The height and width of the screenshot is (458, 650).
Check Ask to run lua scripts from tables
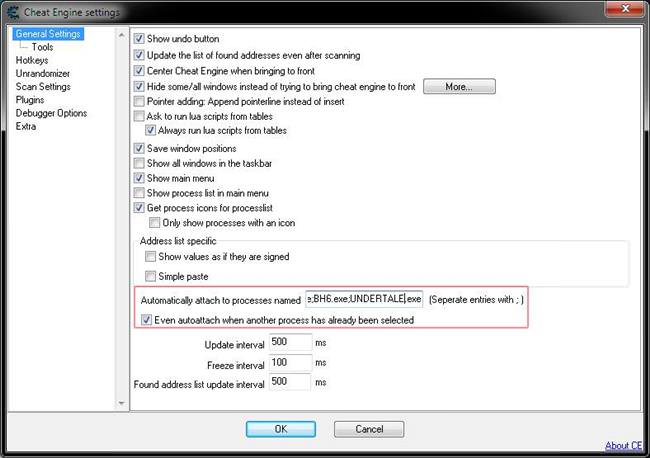[x=139, y=116]
